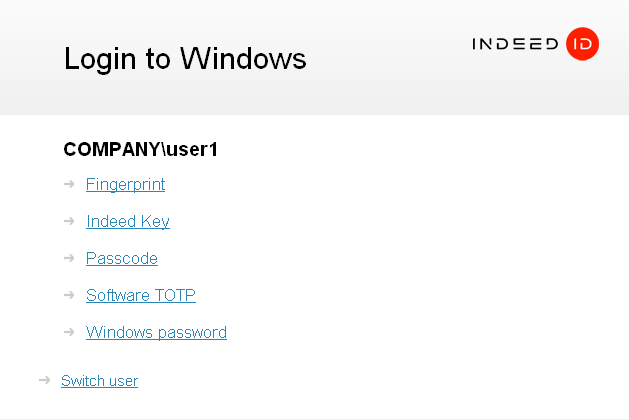
Task: Choose Fingerprint login method
Action: pos(126,185)
